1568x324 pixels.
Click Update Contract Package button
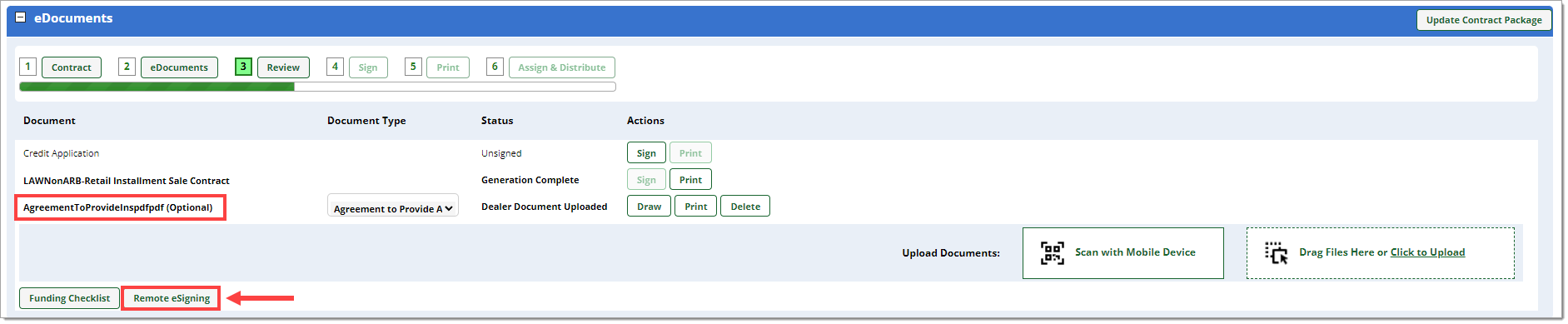point(1484,20)
